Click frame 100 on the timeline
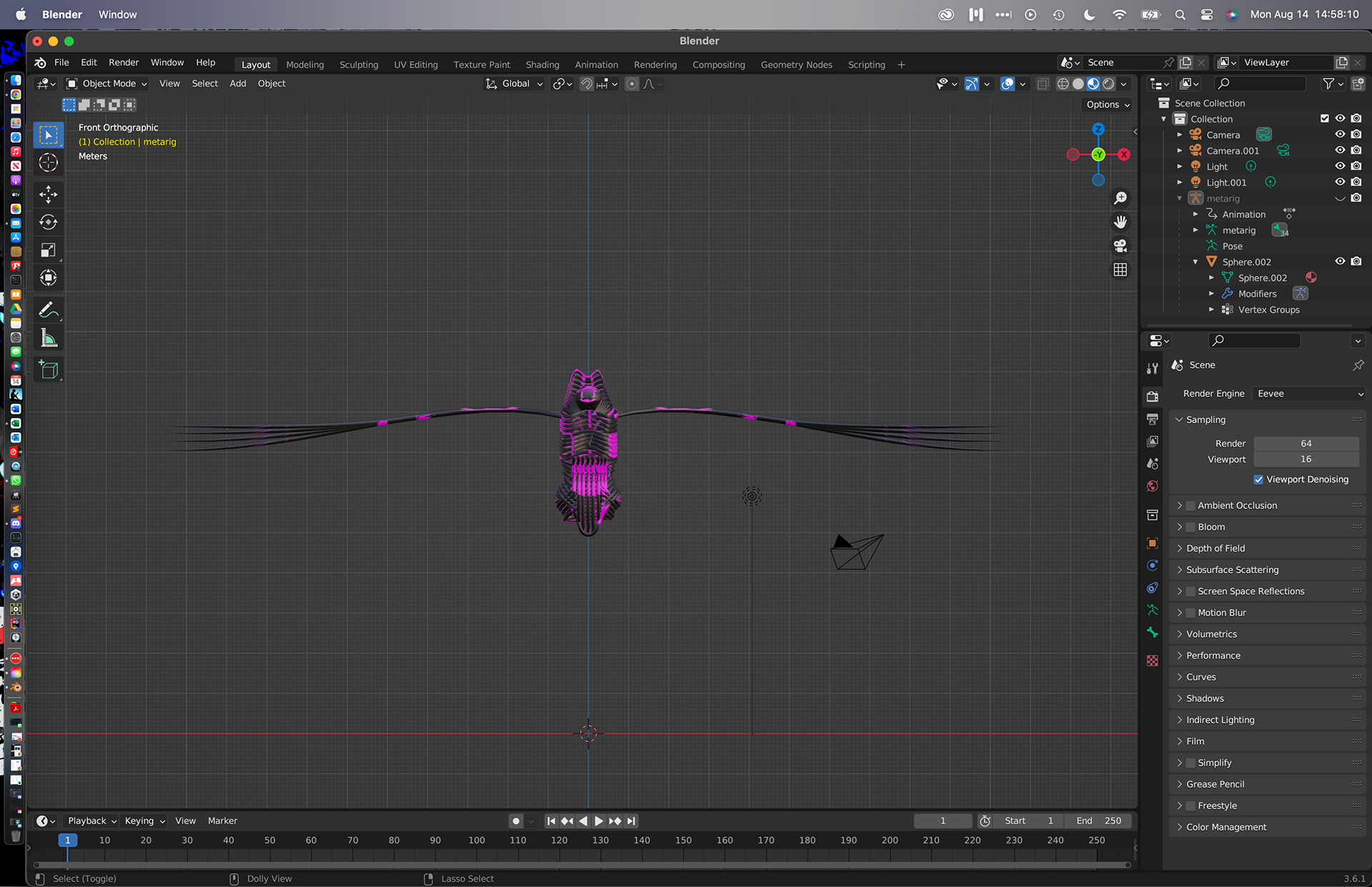The image size is (1372, 887). 477,841
